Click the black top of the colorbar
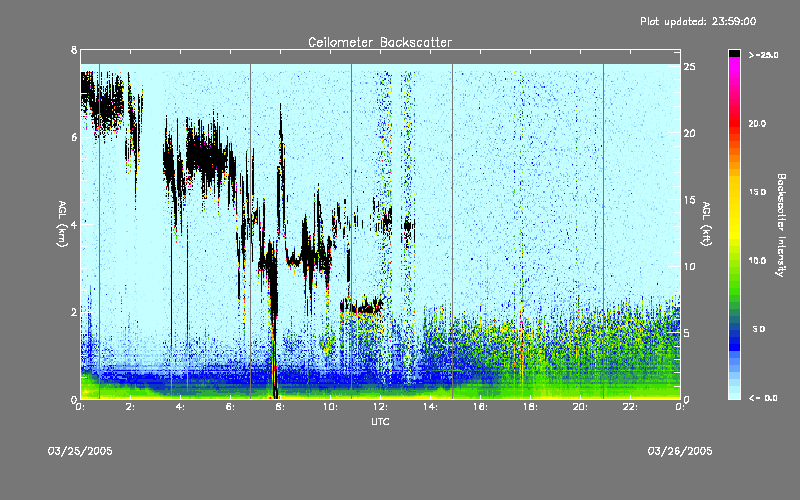The width and height of the screenshot is (800, 500). pyautogui.click(x=734, y=53)
